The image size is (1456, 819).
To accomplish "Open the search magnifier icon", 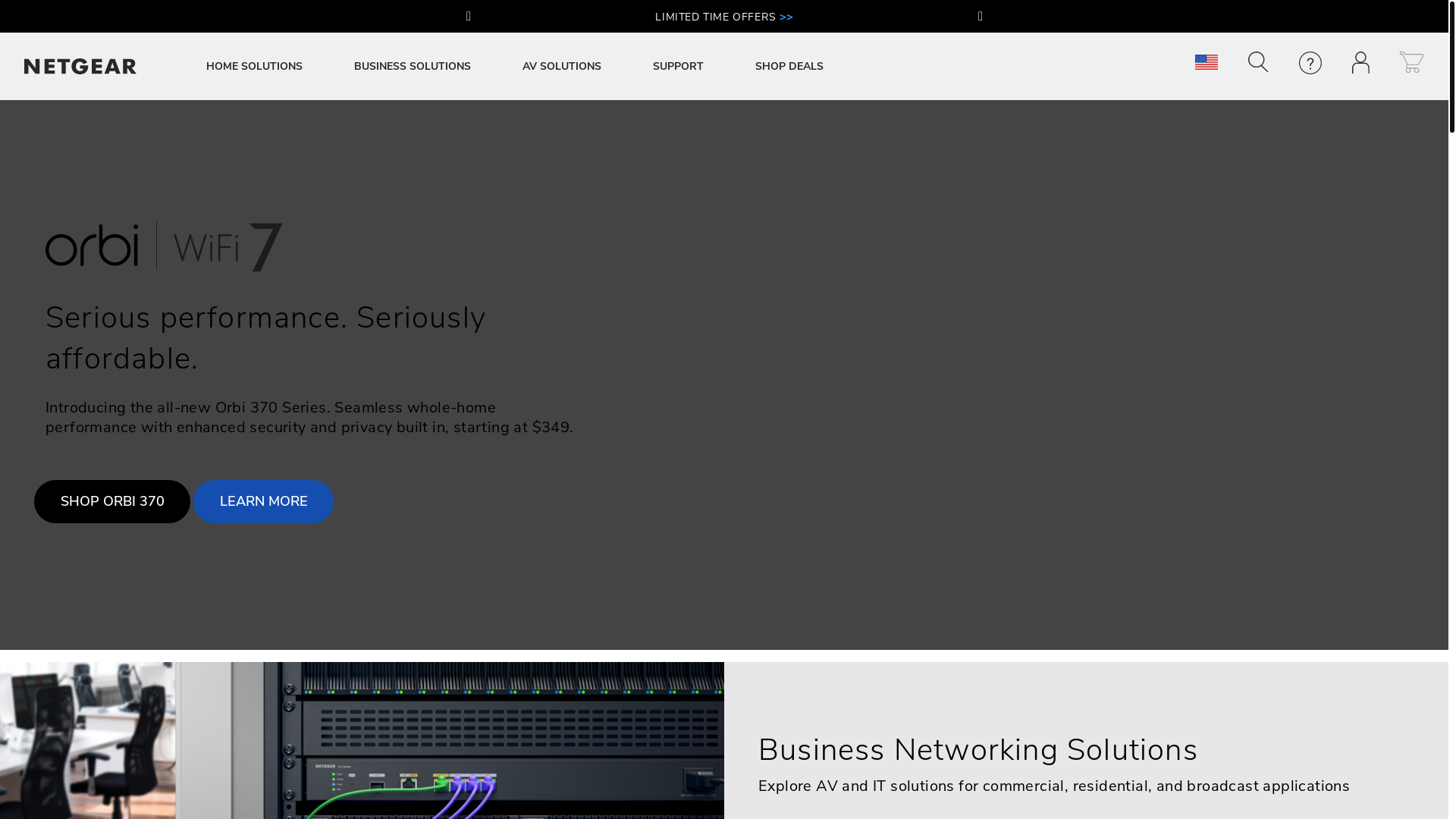I will [x=1258, y=62].
